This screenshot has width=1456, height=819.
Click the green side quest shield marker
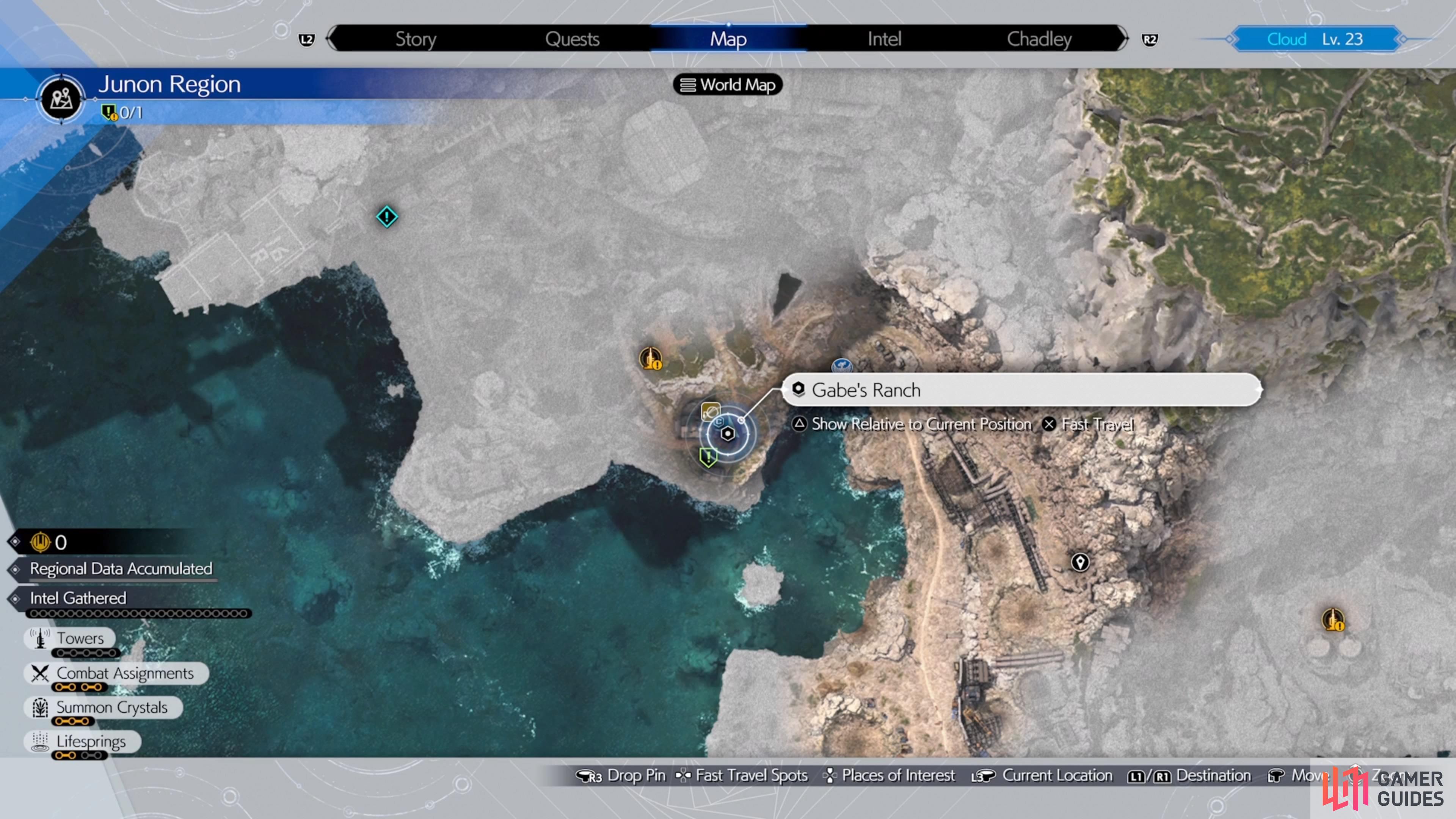tap(708, 457)
